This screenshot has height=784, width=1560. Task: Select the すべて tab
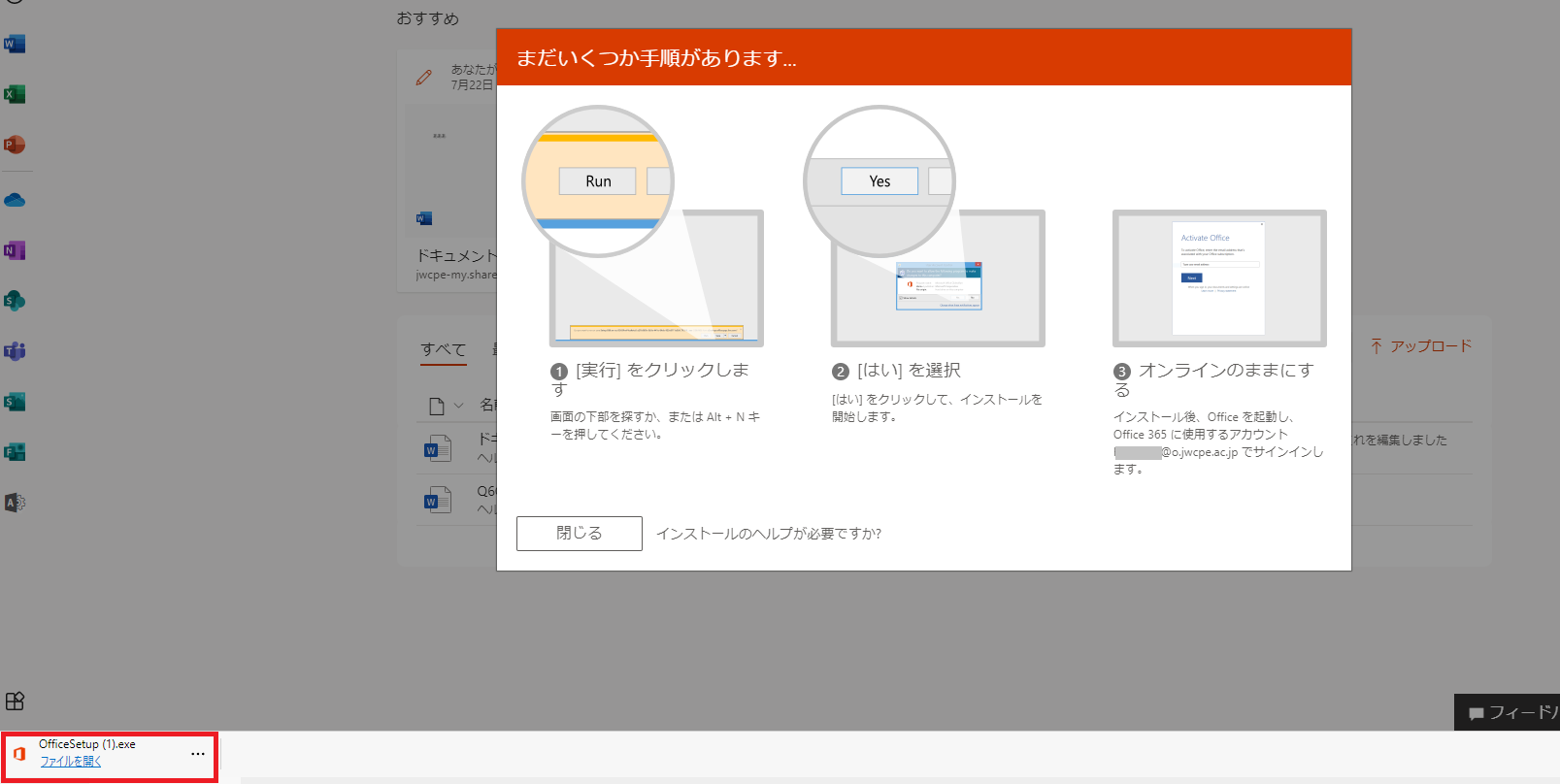(444, 349)
